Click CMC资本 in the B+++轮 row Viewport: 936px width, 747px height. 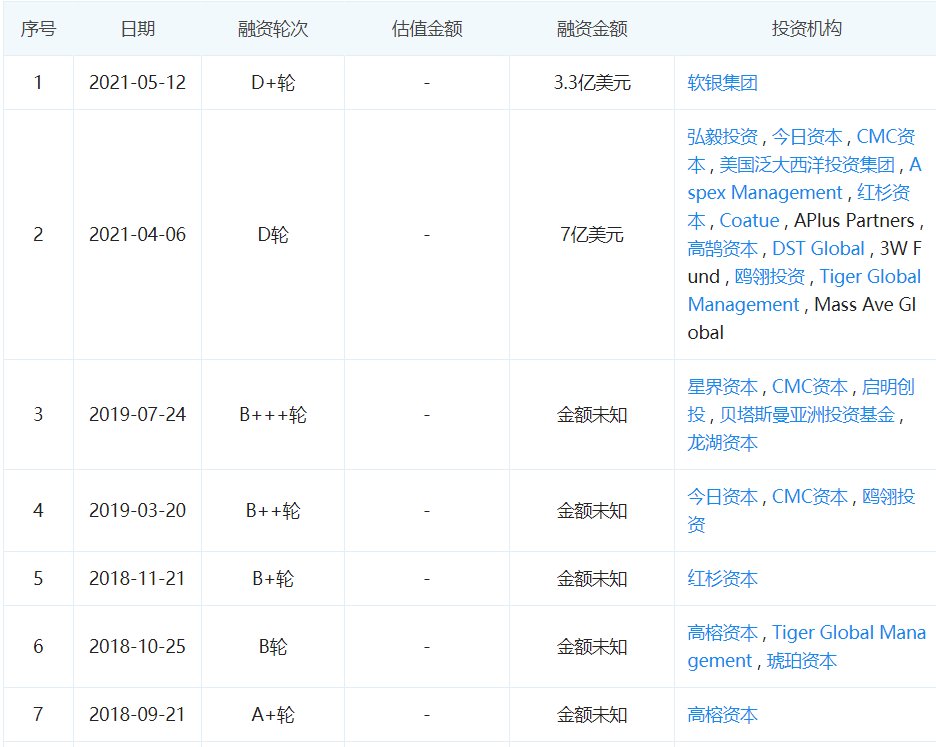click(810, 387)
